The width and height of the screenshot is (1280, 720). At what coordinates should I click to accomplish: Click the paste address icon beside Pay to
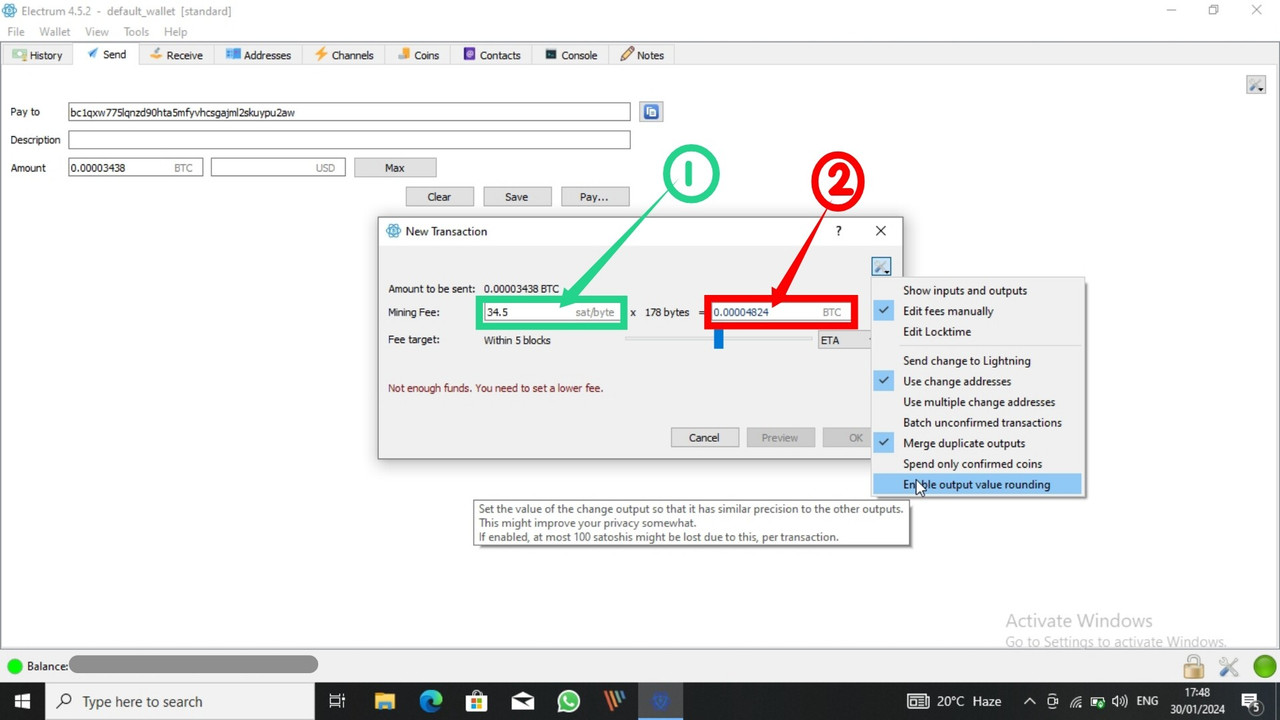tap(651, 112)
